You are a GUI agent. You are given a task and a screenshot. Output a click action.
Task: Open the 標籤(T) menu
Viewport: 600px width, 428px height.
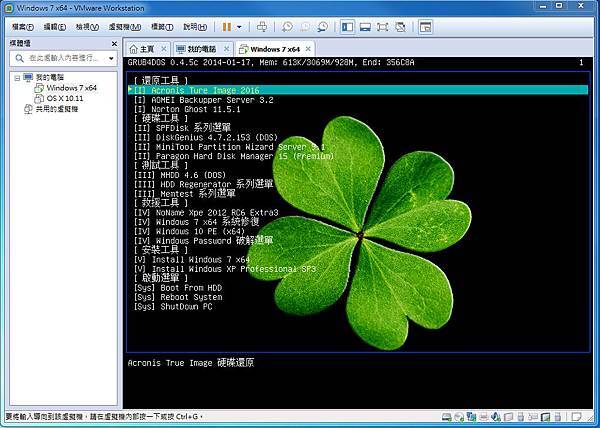click(162, 27)
